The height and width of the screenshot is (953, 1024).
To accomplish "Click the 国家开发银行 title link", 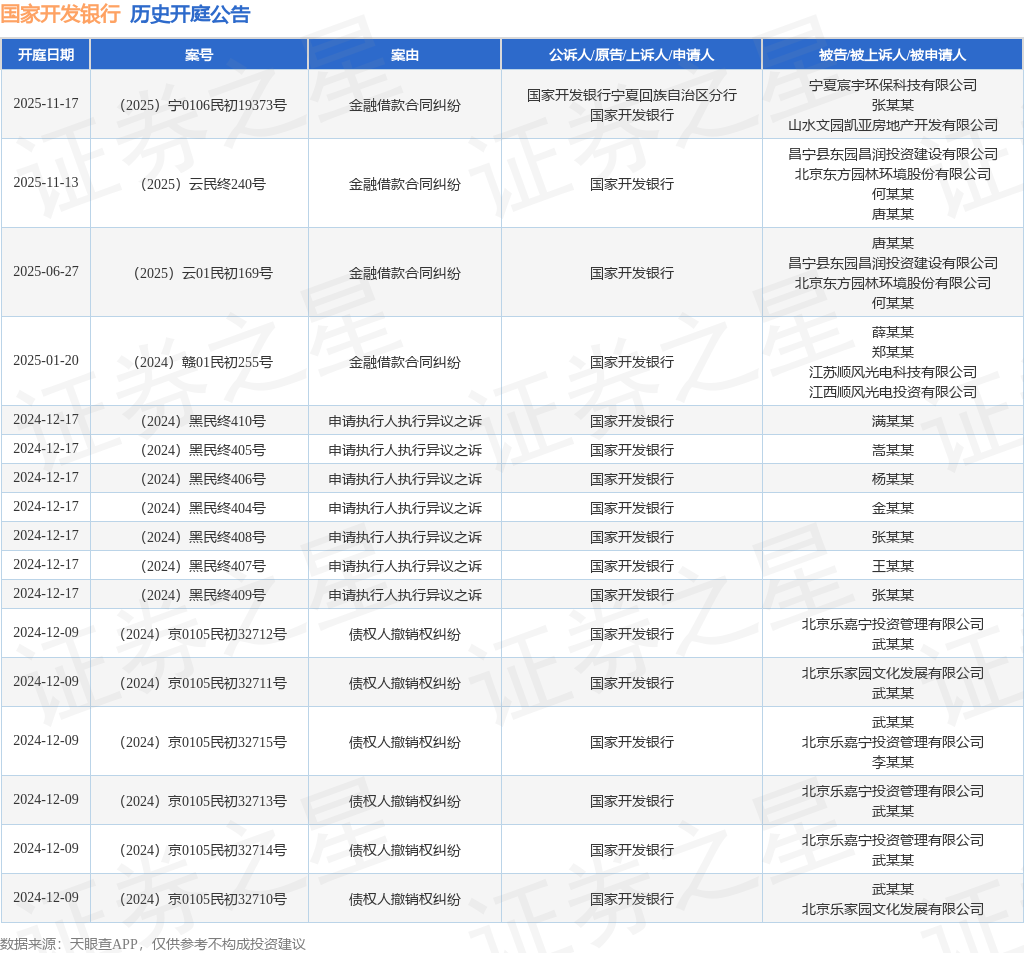I will point(60,14).
